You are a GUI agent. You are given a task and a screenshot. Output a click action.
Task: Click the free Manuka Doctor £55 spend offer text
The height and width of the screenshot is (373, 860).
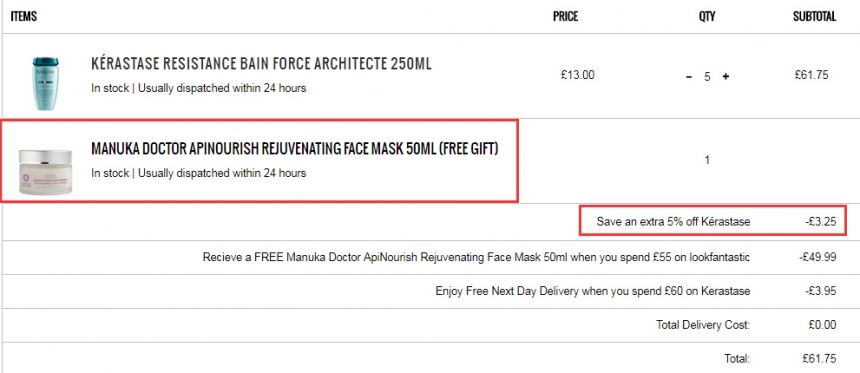pos(476,257)
